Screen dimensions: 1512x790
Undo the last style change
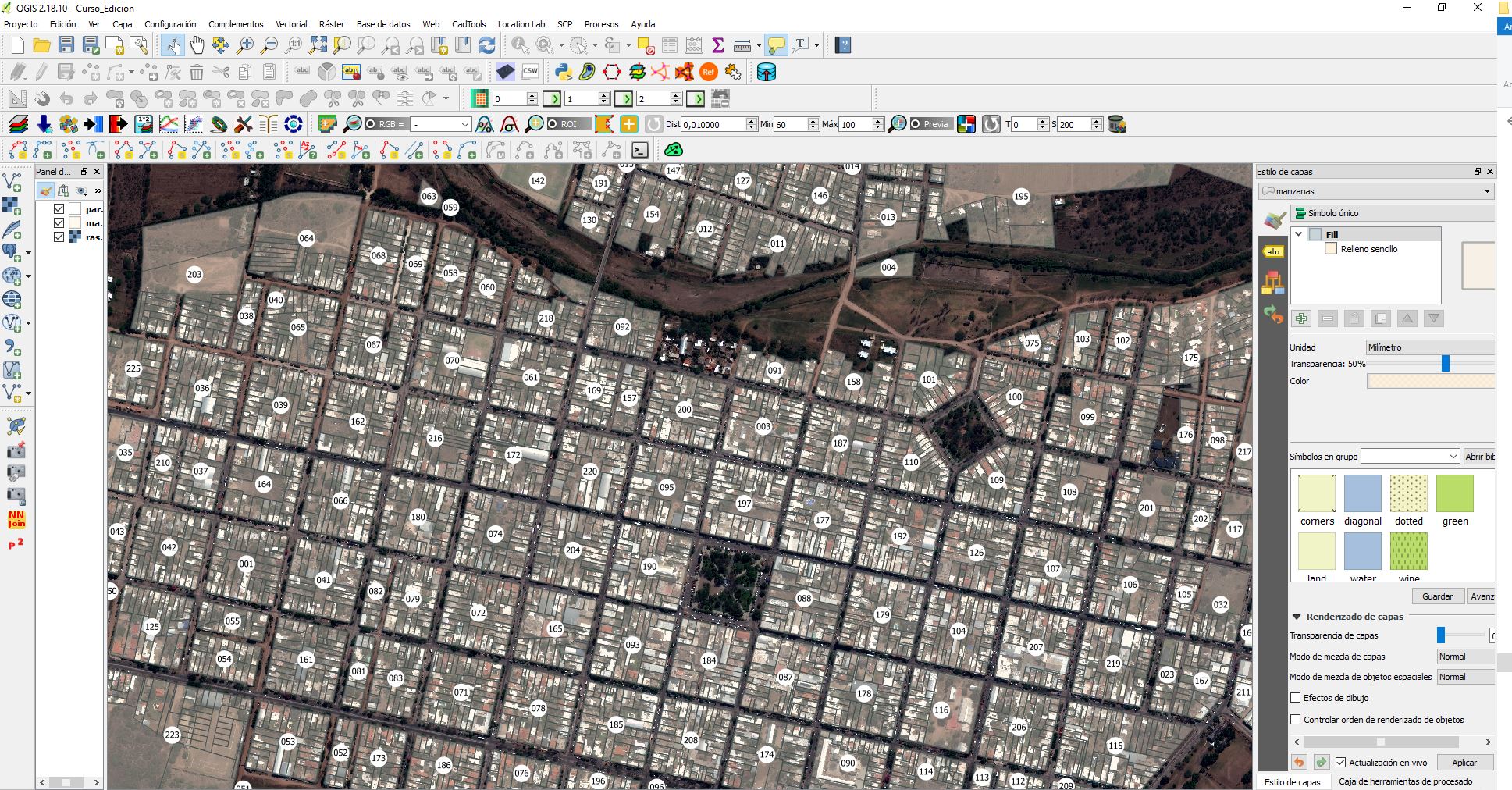coord(1299,762)
